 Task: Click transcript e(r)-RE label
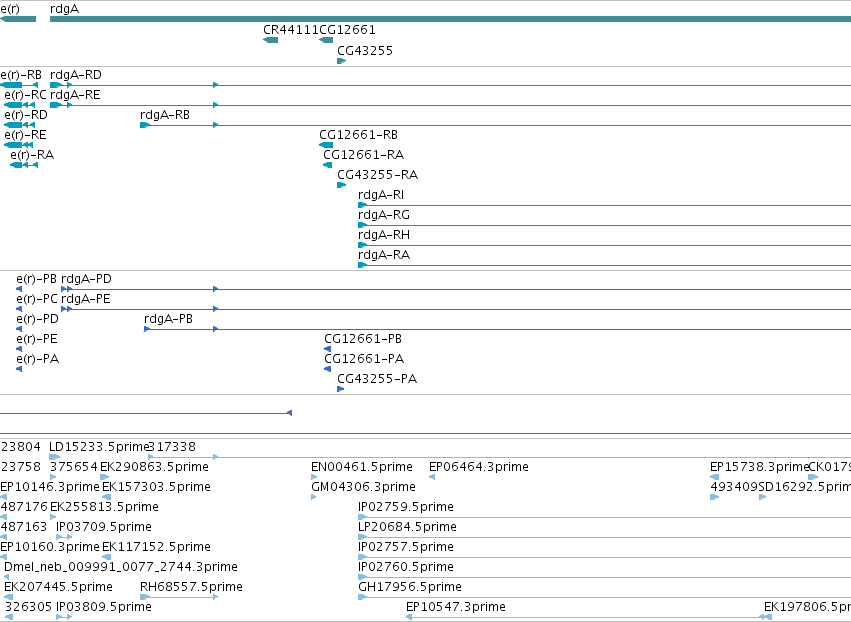25,135
